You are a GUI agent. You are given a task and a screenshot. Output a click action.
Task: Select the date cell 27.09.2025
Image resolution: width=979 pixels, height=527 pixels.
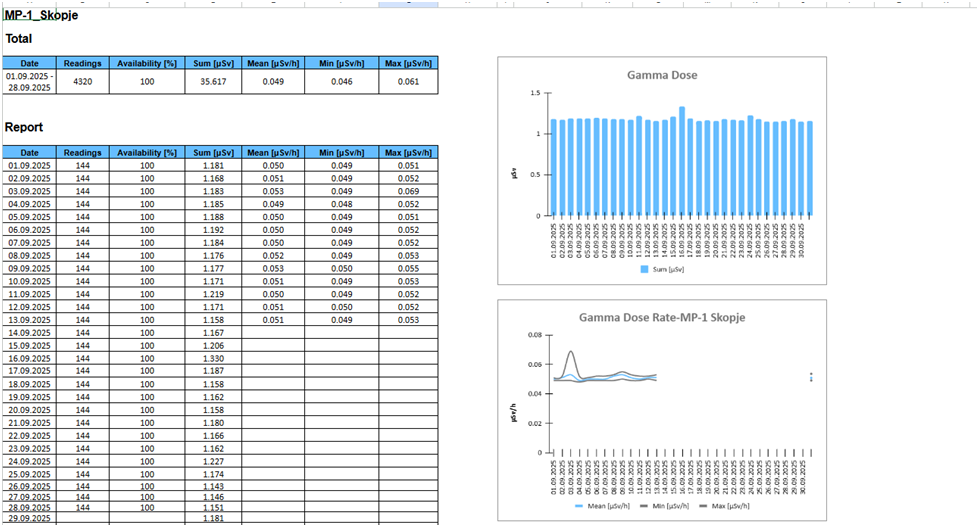pos(29,497)
